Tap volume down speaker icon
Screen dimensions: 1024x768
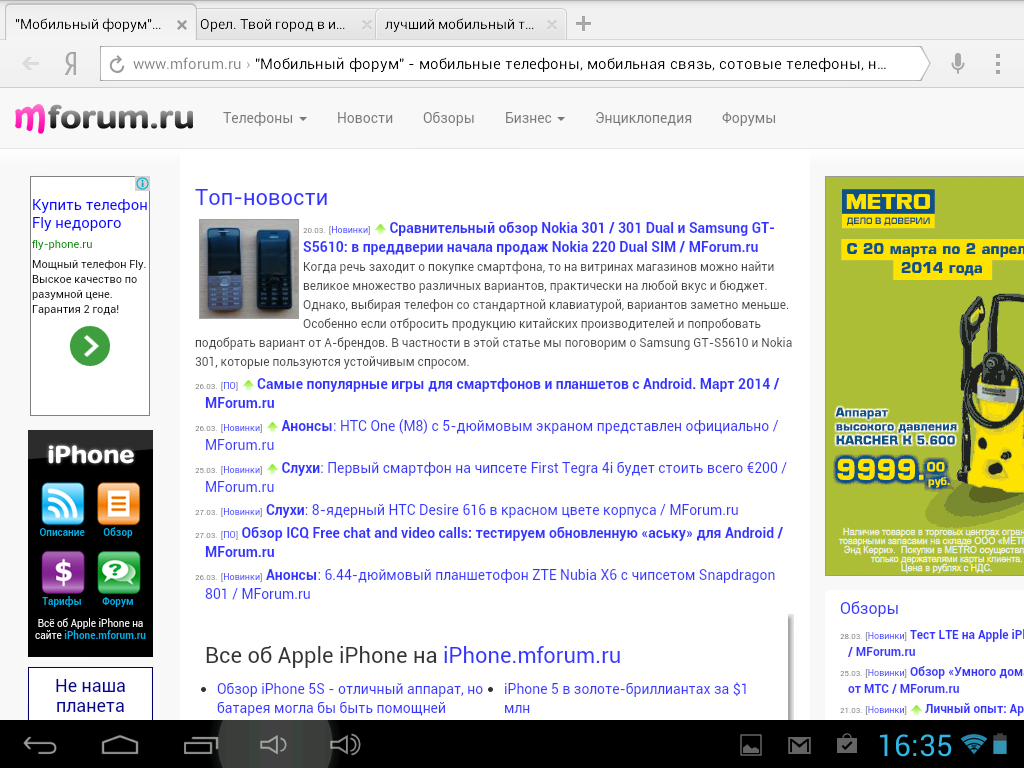coord(273,744)
